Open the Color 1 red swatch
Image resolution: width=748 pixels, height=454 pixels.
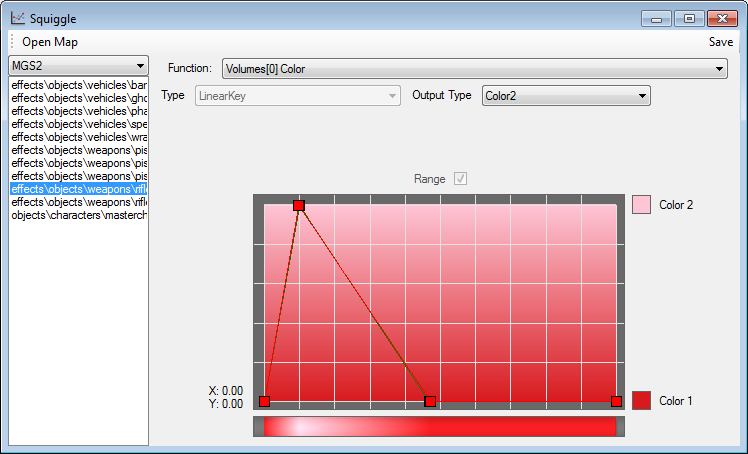click(641, 401)
